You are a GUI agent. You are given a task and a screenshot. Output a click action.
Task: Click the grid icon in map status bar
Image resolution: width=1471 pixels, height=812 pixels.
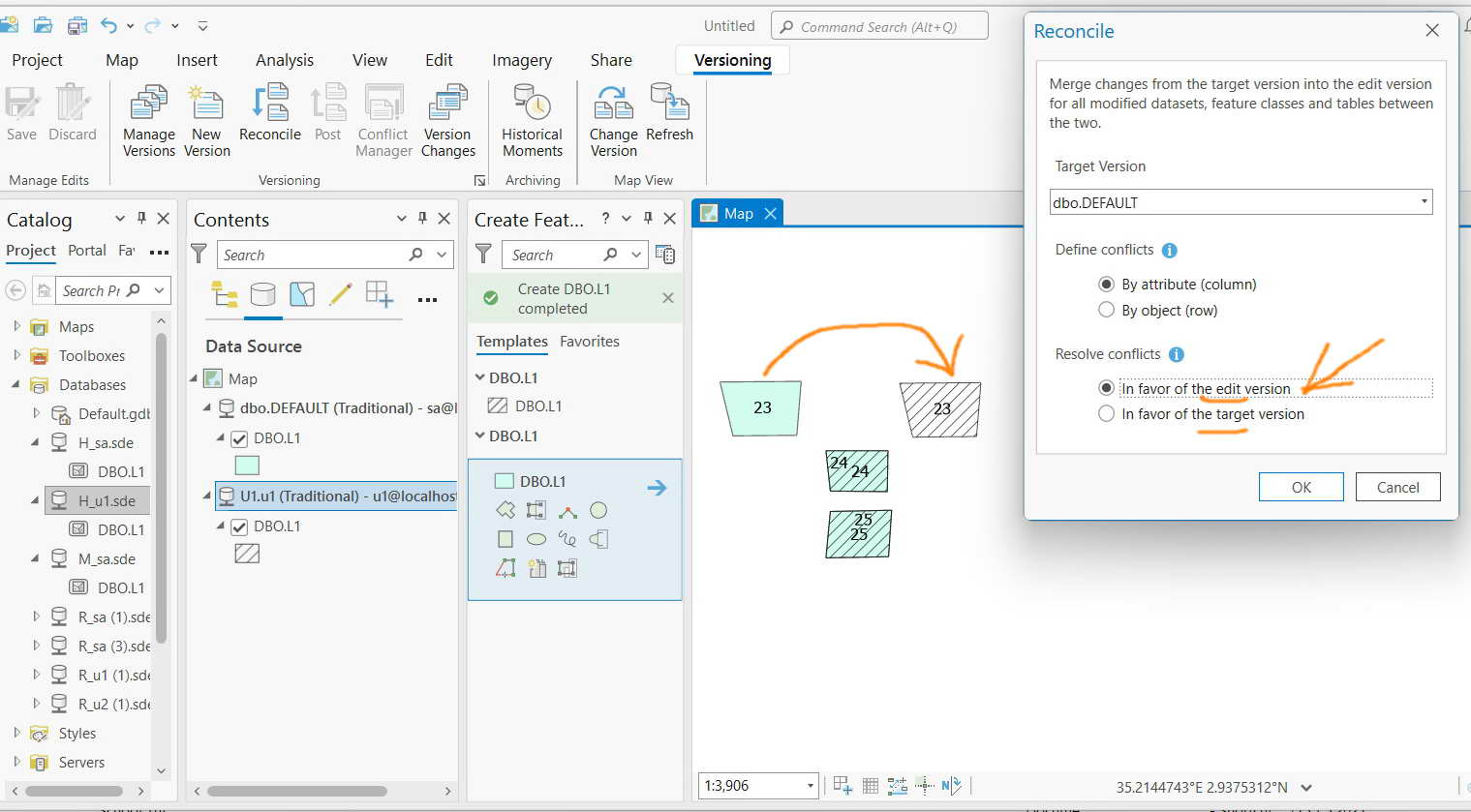pyautogui.click(x=870, y=786)
